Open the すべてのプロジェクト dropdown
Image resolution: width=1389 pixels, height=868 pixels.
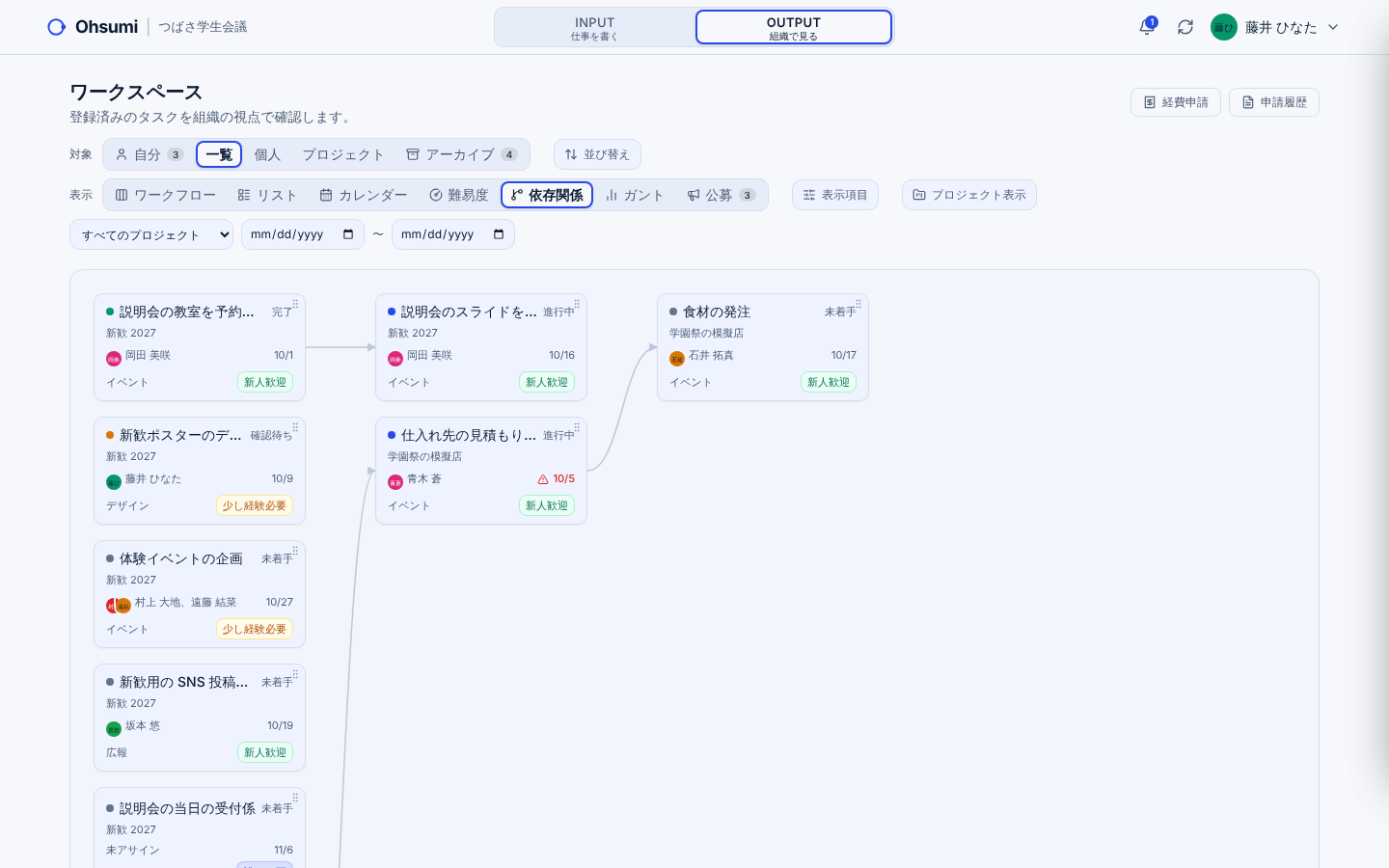point(151,234)
